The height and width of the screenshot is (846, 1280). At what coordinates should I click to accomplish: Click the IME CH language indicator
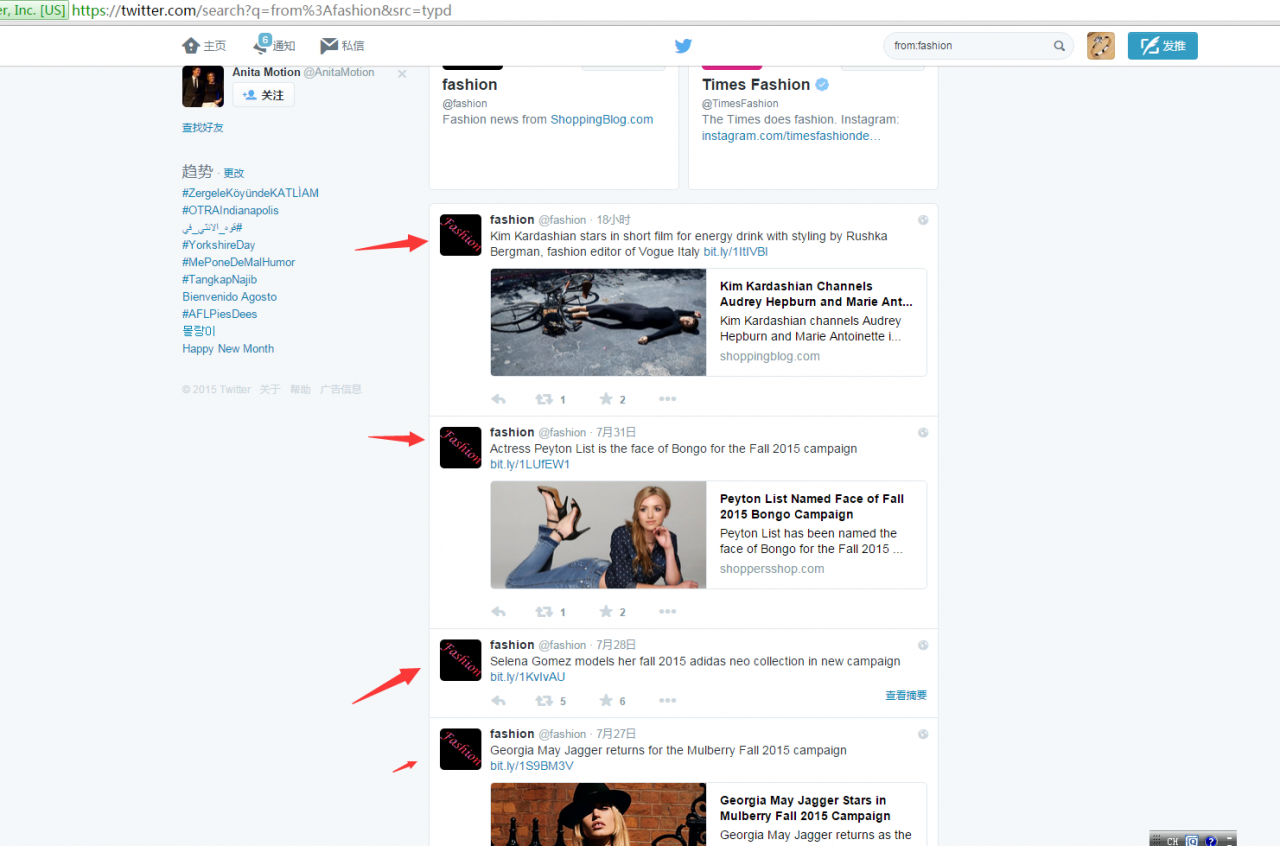pos(1173,841)
